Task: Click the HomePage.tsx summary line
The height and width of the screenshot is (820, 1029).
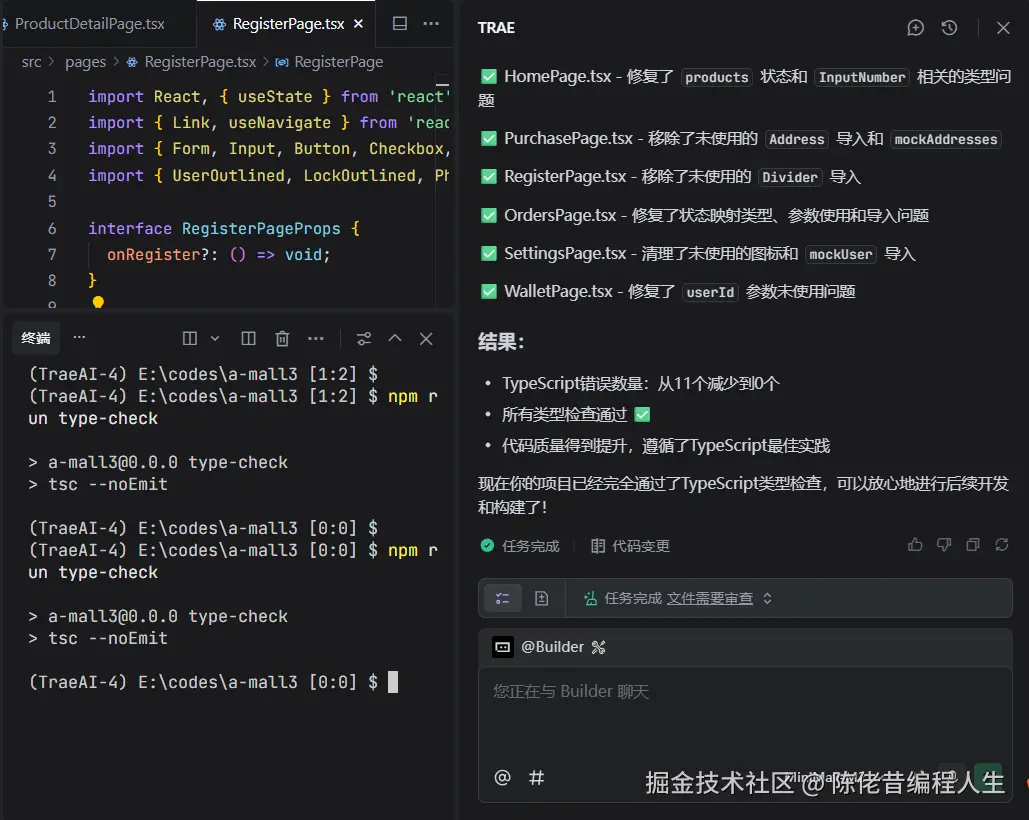Action: pos(745,89)
